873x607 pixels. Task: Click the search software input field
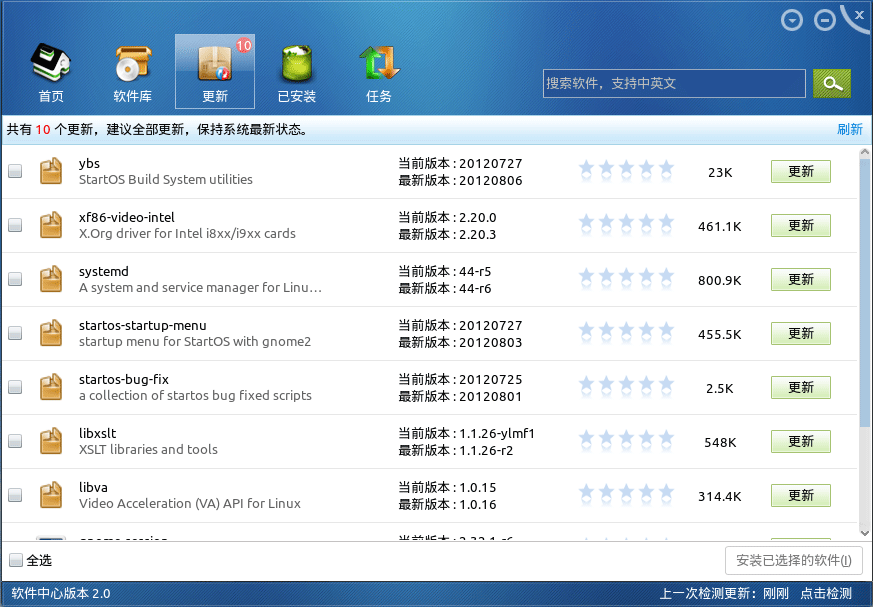tap(674, 83)
